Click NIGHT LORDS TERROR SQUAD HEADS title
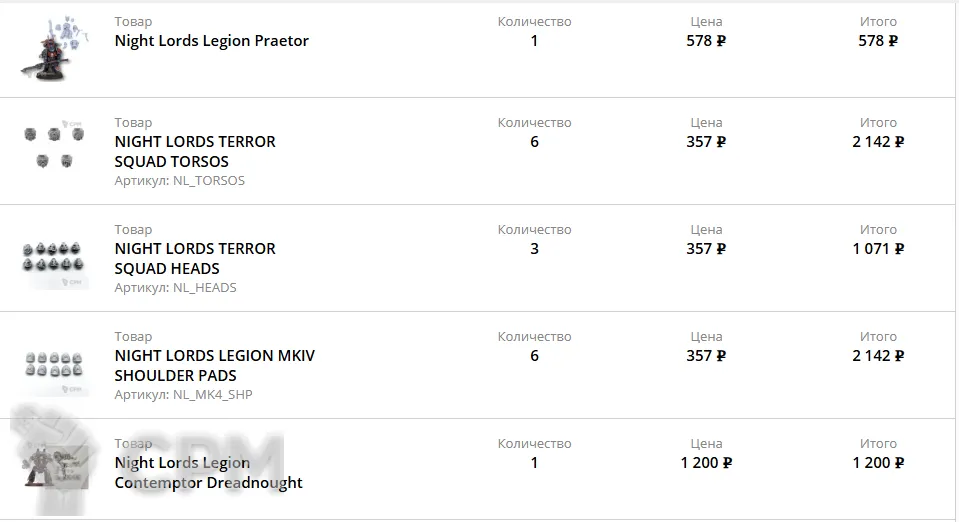 pyautogui.click(x=195, y=258)
